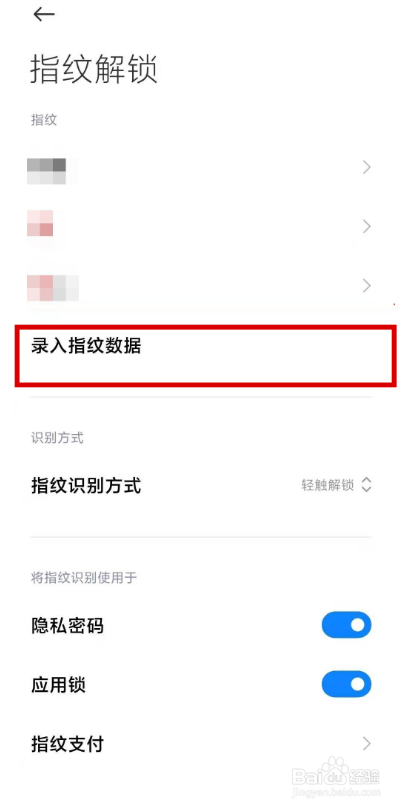Screen dimensions: 409x810
Task: Expand the 指纹识别方式 option row
Action: coord(201,486)
